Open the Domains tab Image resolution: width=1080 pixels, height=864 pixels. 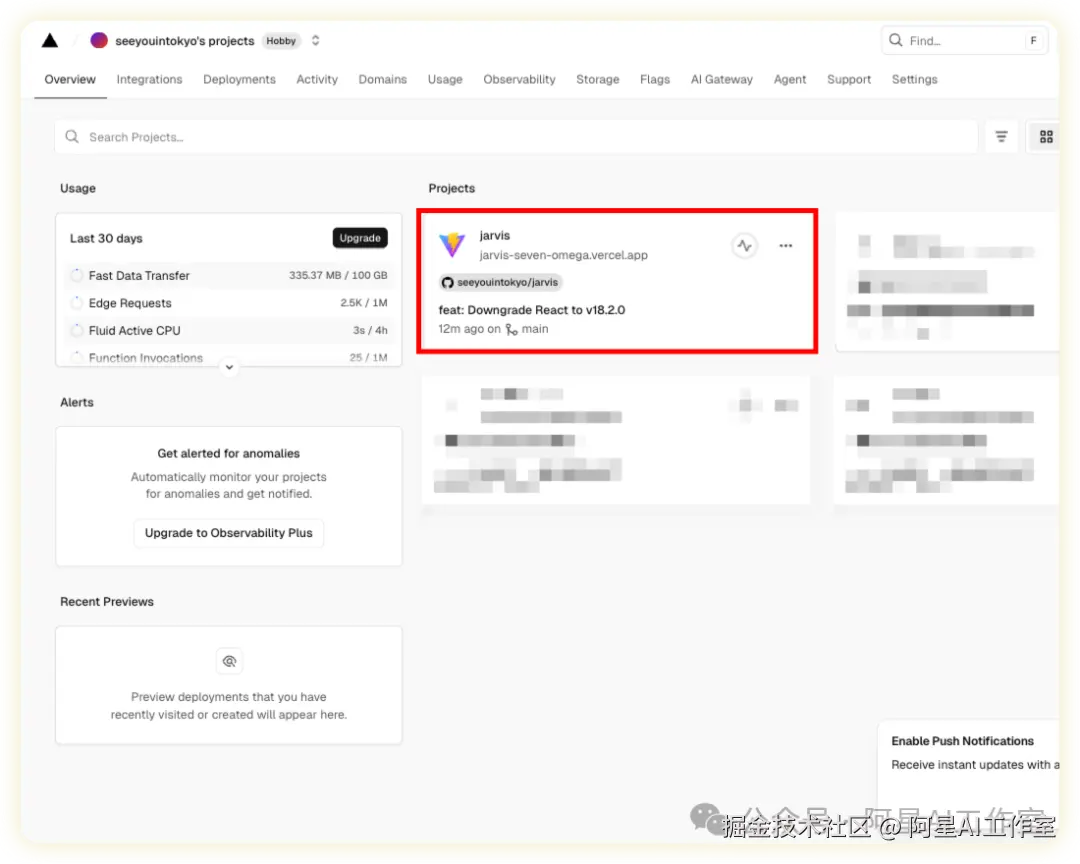pyautogui.click(x=382, y=79)
